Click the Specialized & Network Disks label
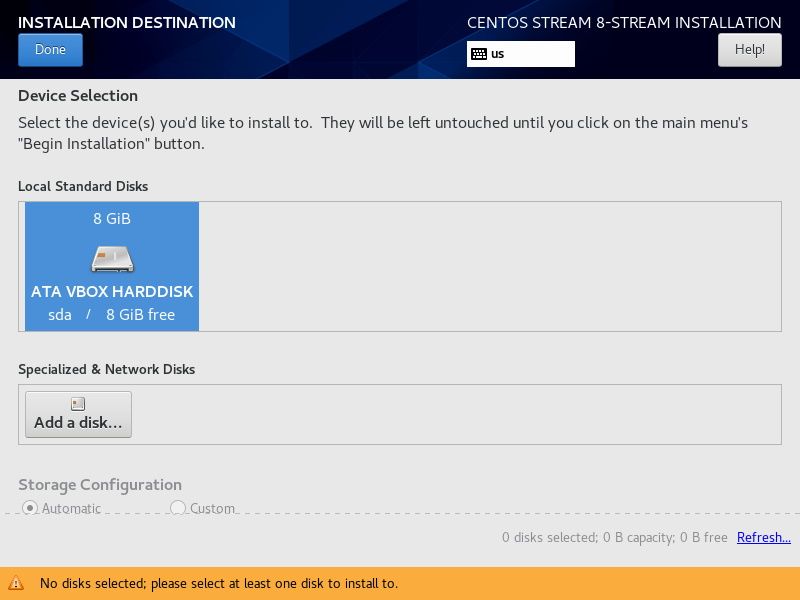800x600 pixels. 107,369
